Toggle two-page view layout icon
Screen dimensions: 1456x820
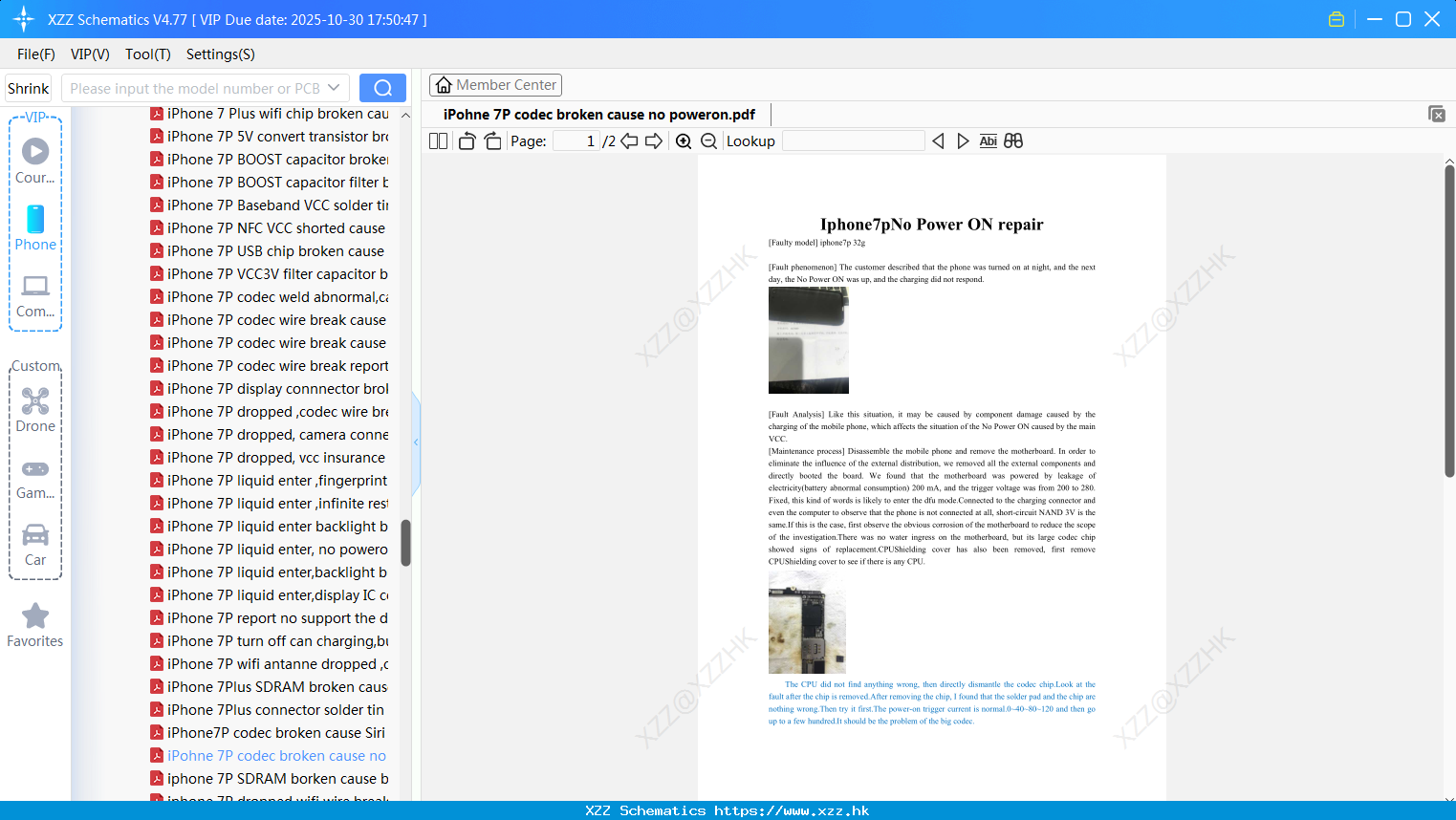[x=438, y=141]
